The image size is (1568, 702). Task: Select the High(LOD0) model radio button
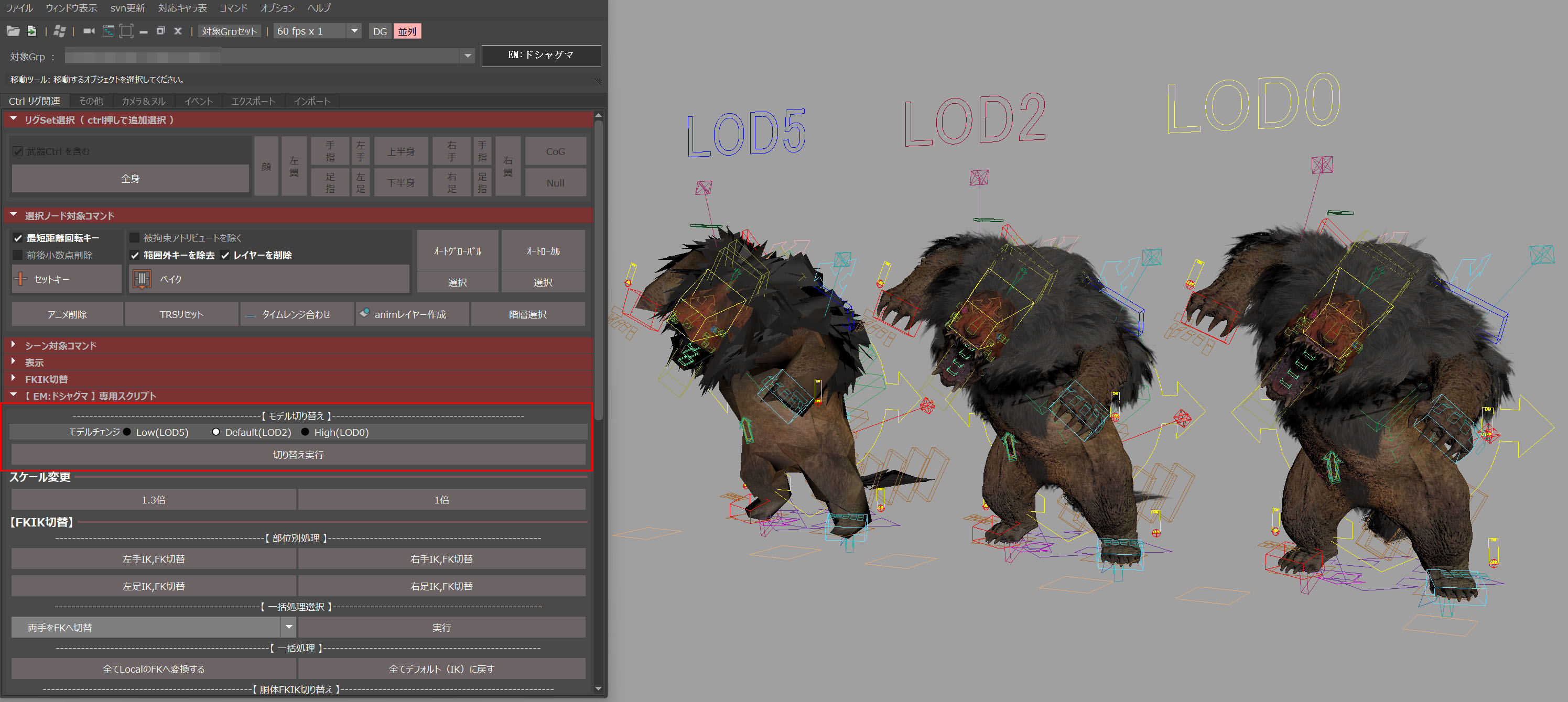305,432
